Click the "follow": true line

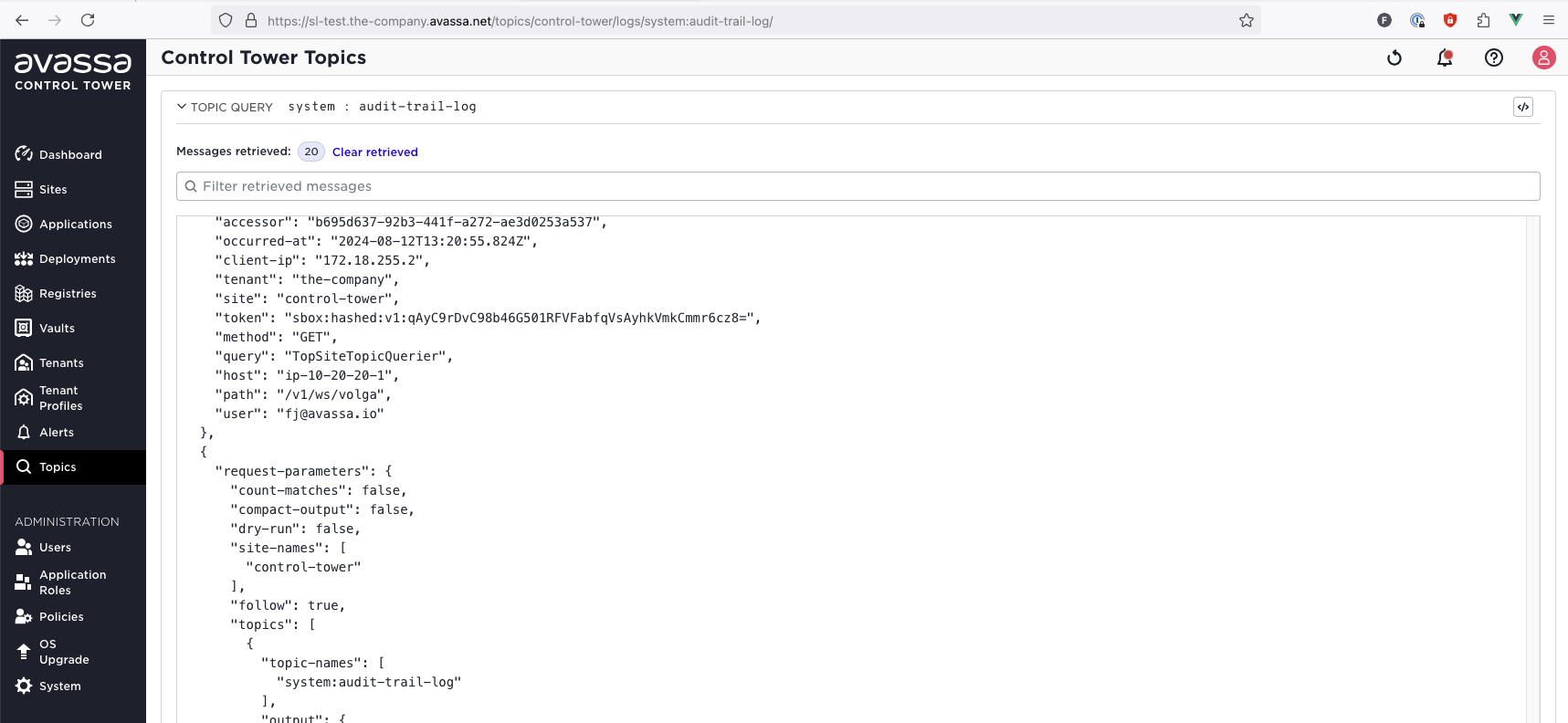click(288, 605)
